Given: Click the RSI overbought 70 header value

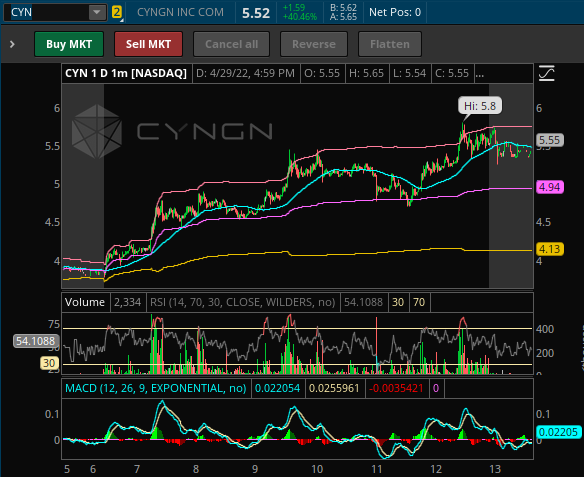Looking at the screenshot, I should pos(419,302).
